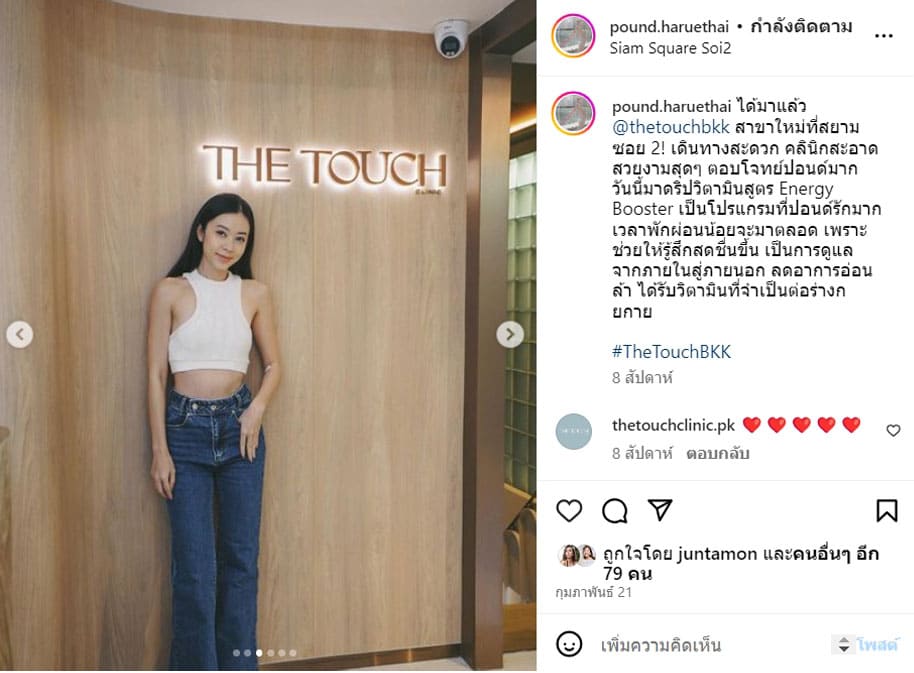This screenshot has width=914, height=673.
Task: Like the post with the heart icon
Action: (x=569, y=511)
